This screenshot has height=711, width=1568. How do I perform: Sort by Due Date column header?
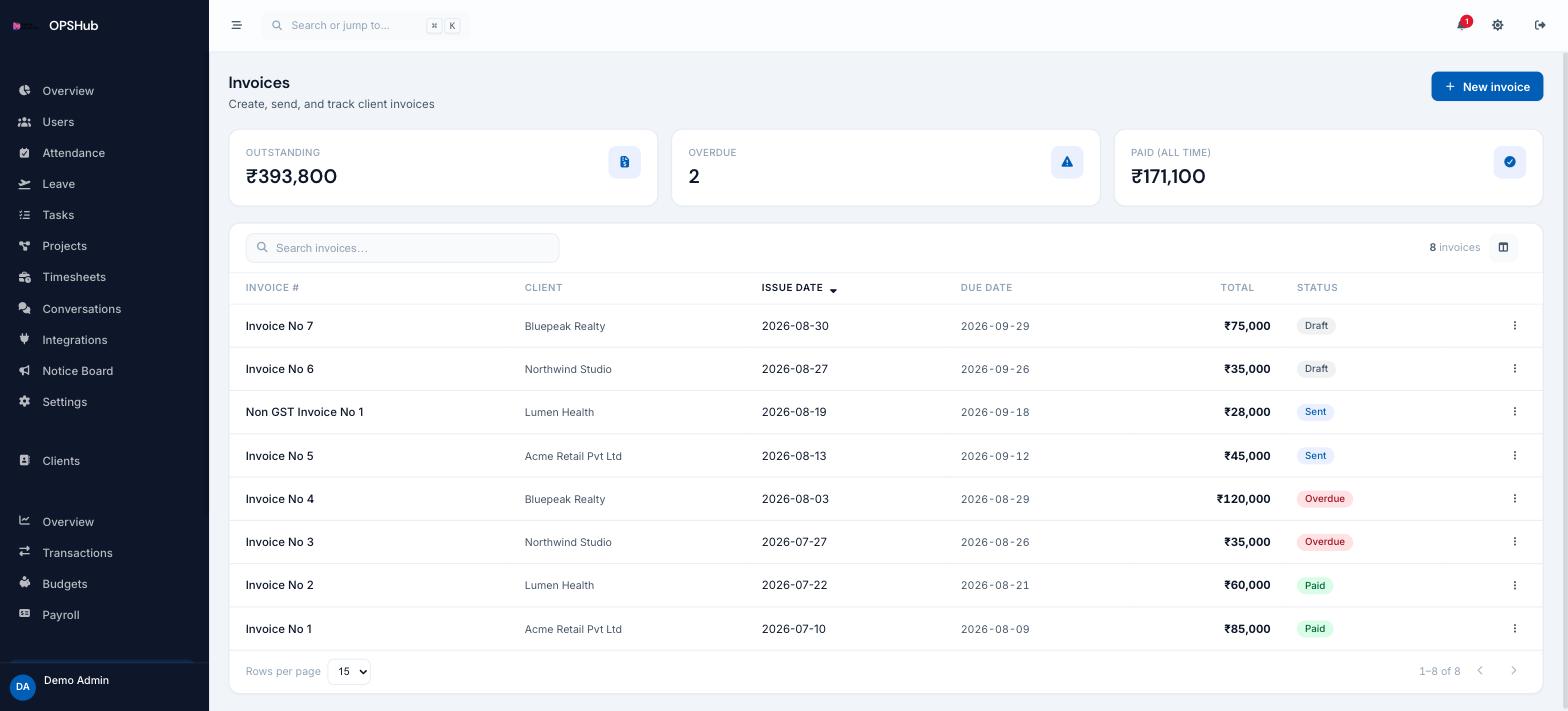point(986,288)
